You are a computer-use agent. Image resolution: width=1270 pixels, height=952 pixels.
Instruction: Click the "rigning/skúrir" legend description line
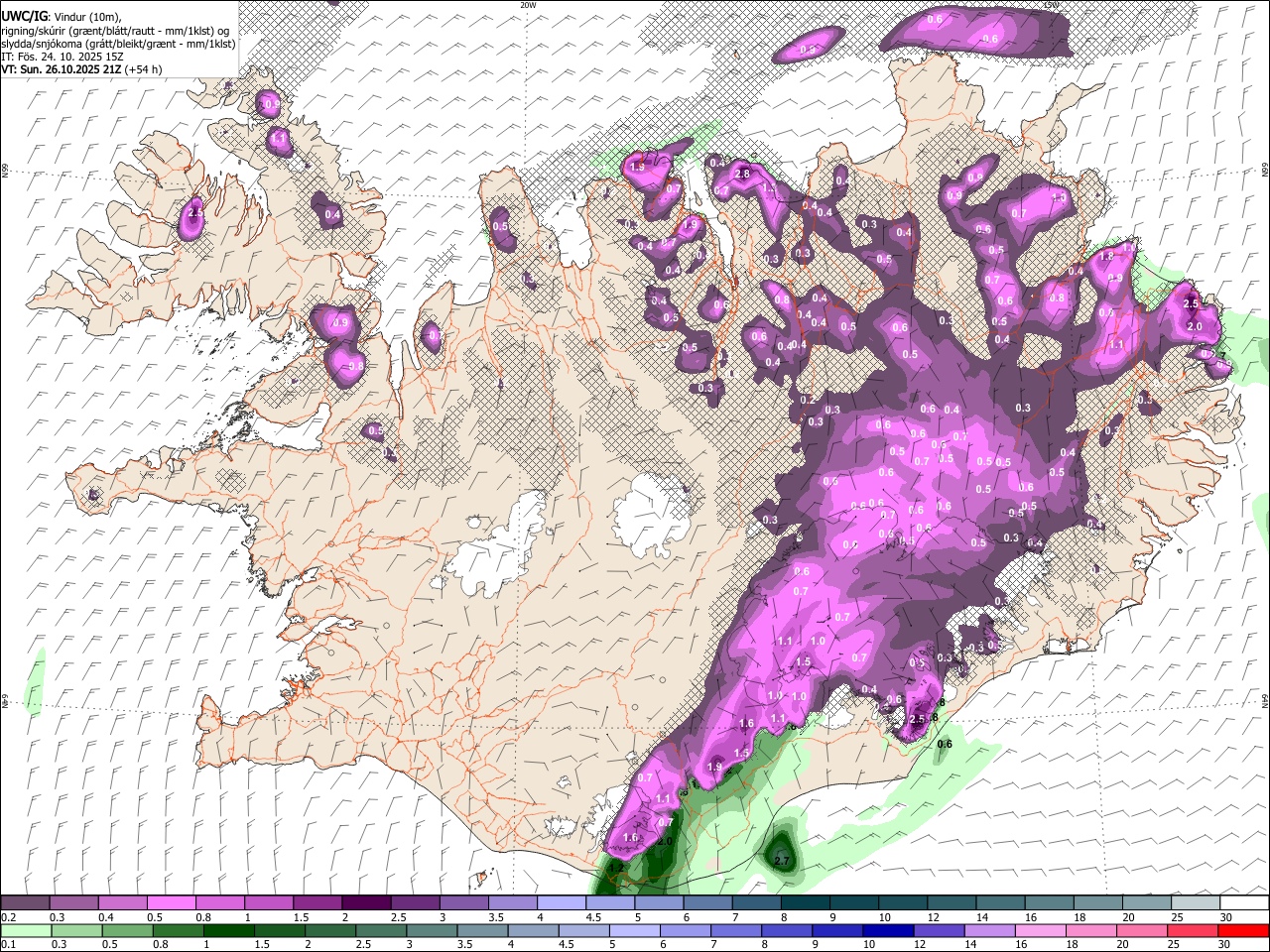coord(116,30)
